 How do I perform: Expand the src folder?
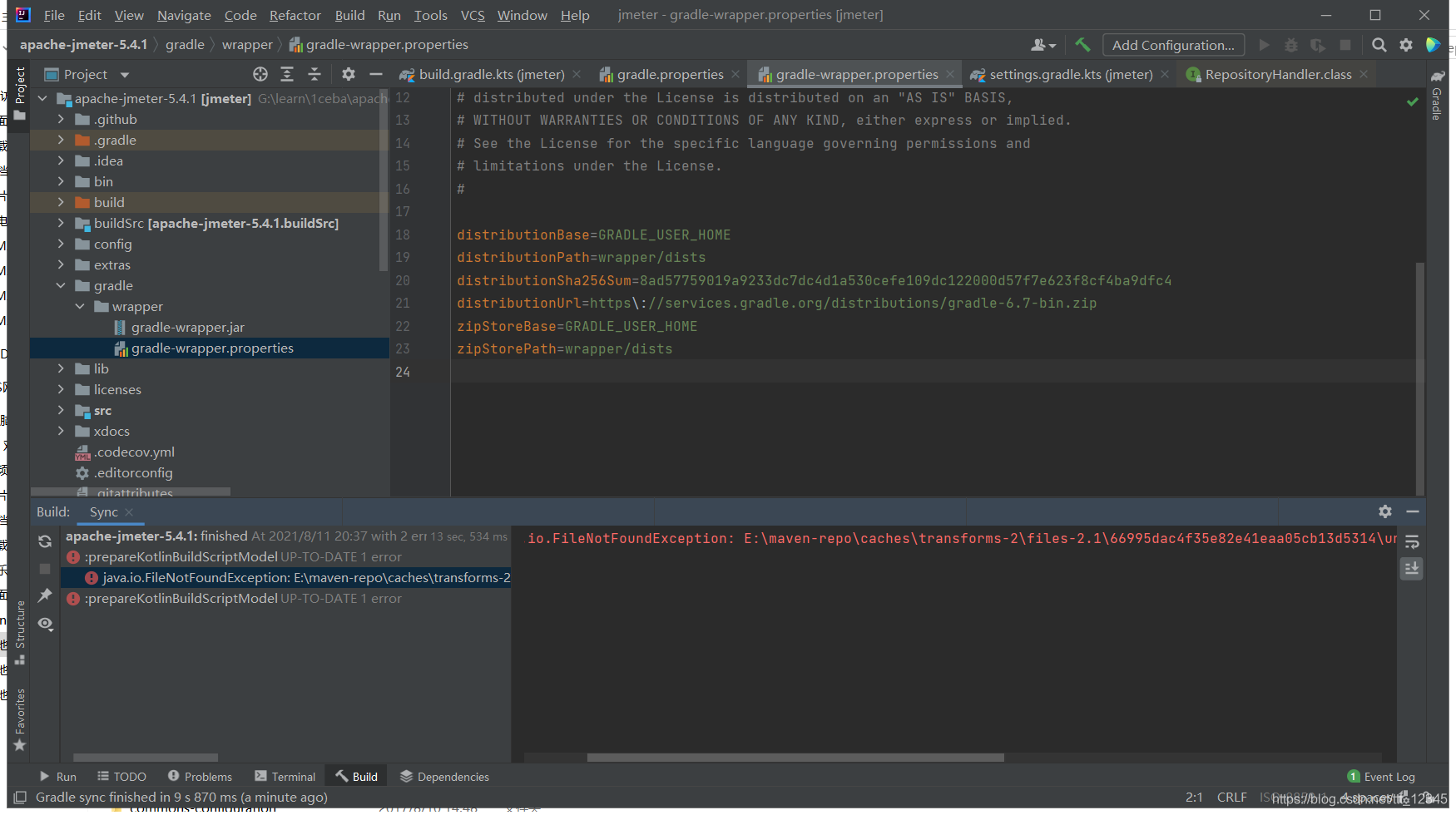click(61, 410)
